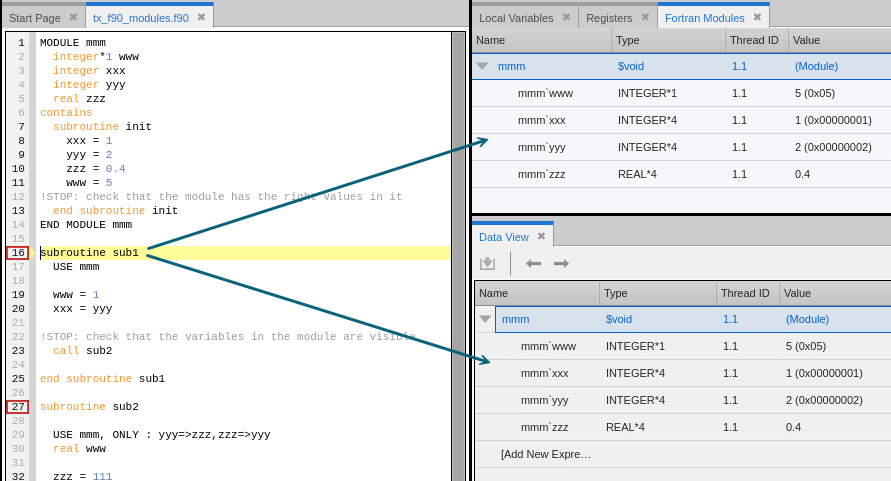The height and width of the screenshot is (481, 891).
Task: Close the tx_f90_modules.f90 editor tab
Action: (x=201, y=17)
